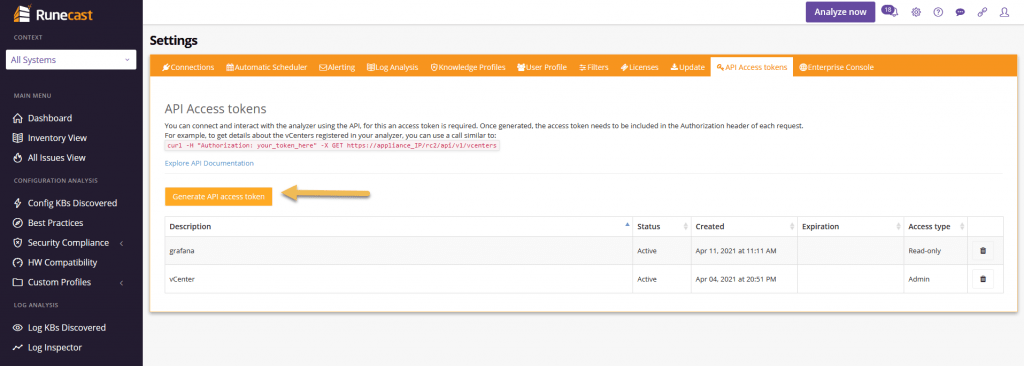Switch to the Licenses tab
1024x366 pixels.
click(639, 67)
